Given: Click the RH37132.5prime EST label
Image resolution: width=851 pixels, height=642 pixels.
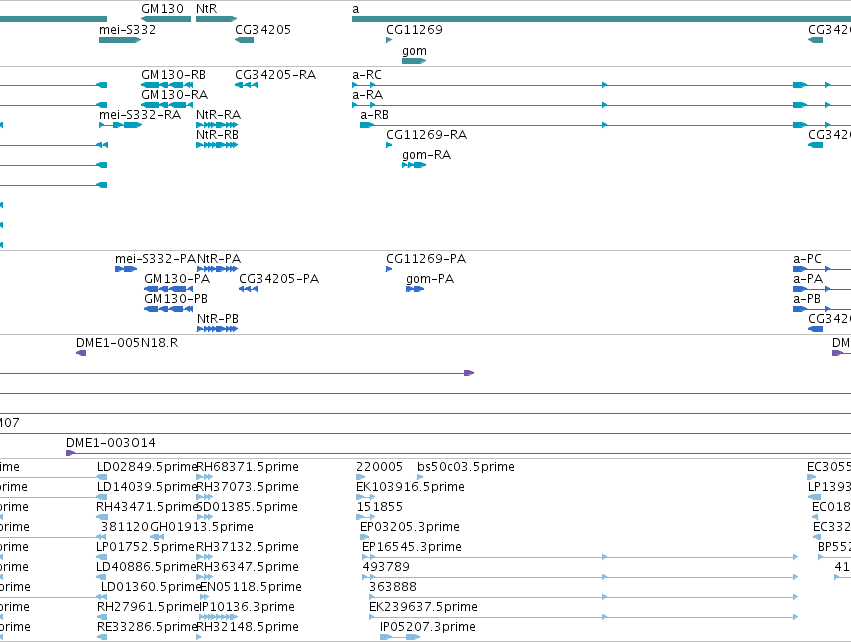Looking at the screenshot, I should click(247, 546).
